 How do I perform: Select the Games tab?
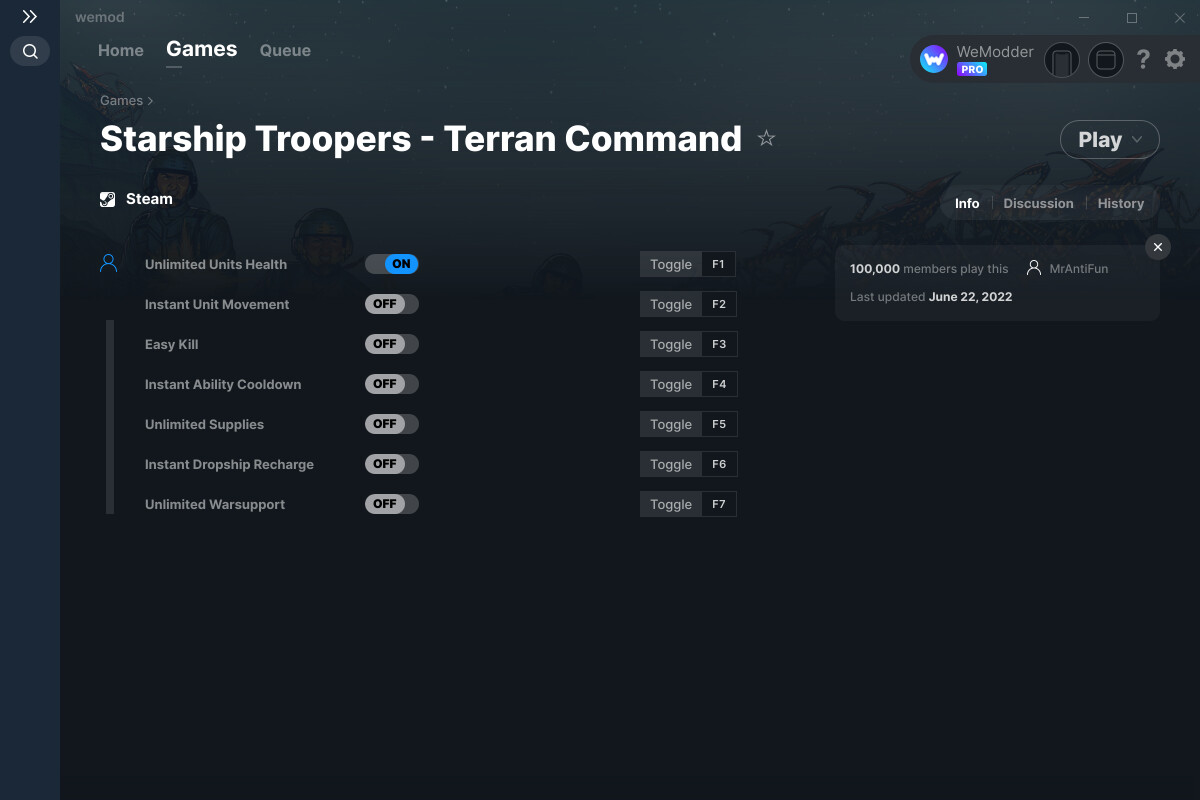pyautogui.click(x=202, y=49)
